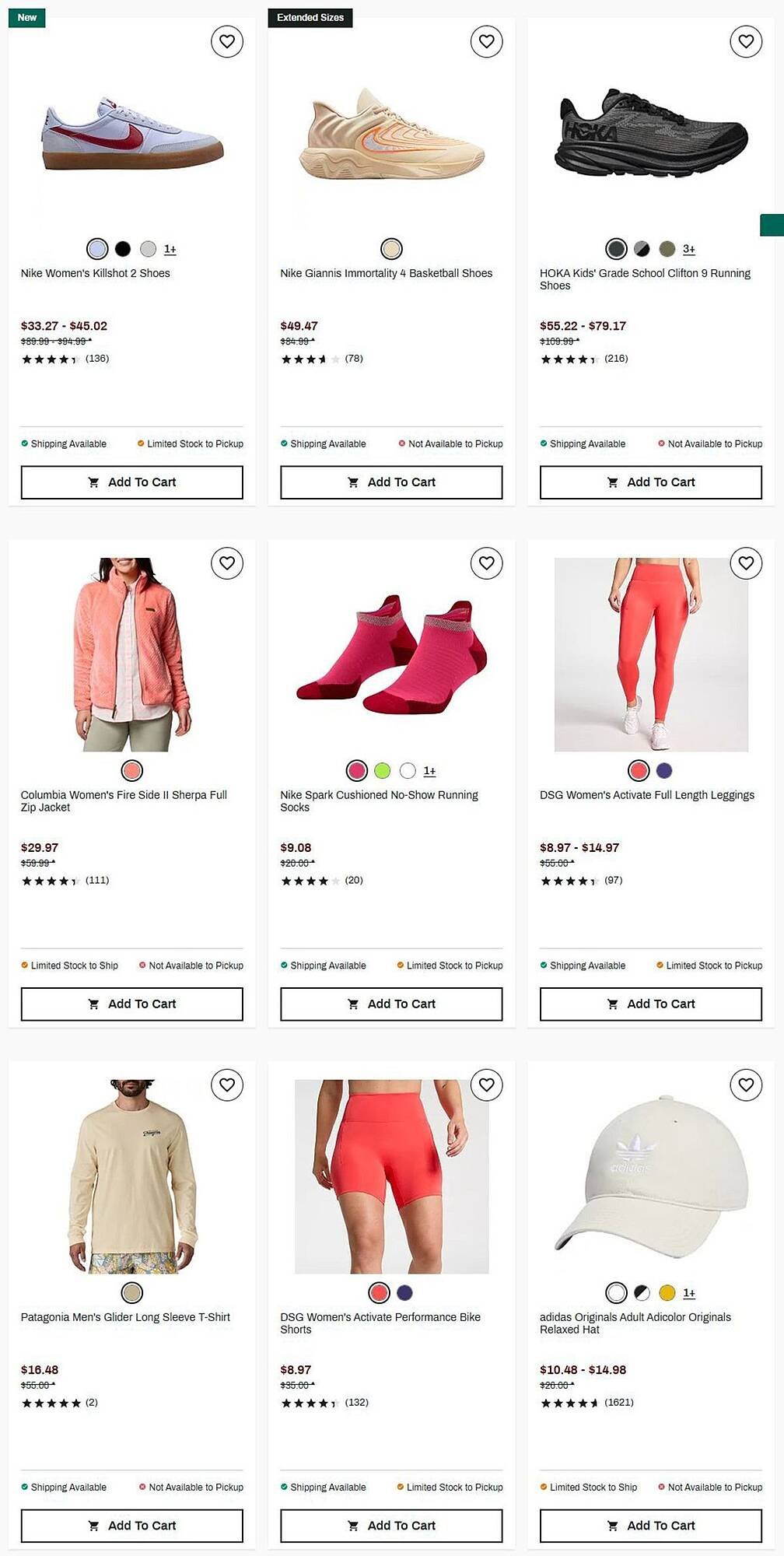Screen dimensions: 784x1556
Task: Add HOKA Kids' Clifton 9 to favorites
Action: [x=746, y=41]
